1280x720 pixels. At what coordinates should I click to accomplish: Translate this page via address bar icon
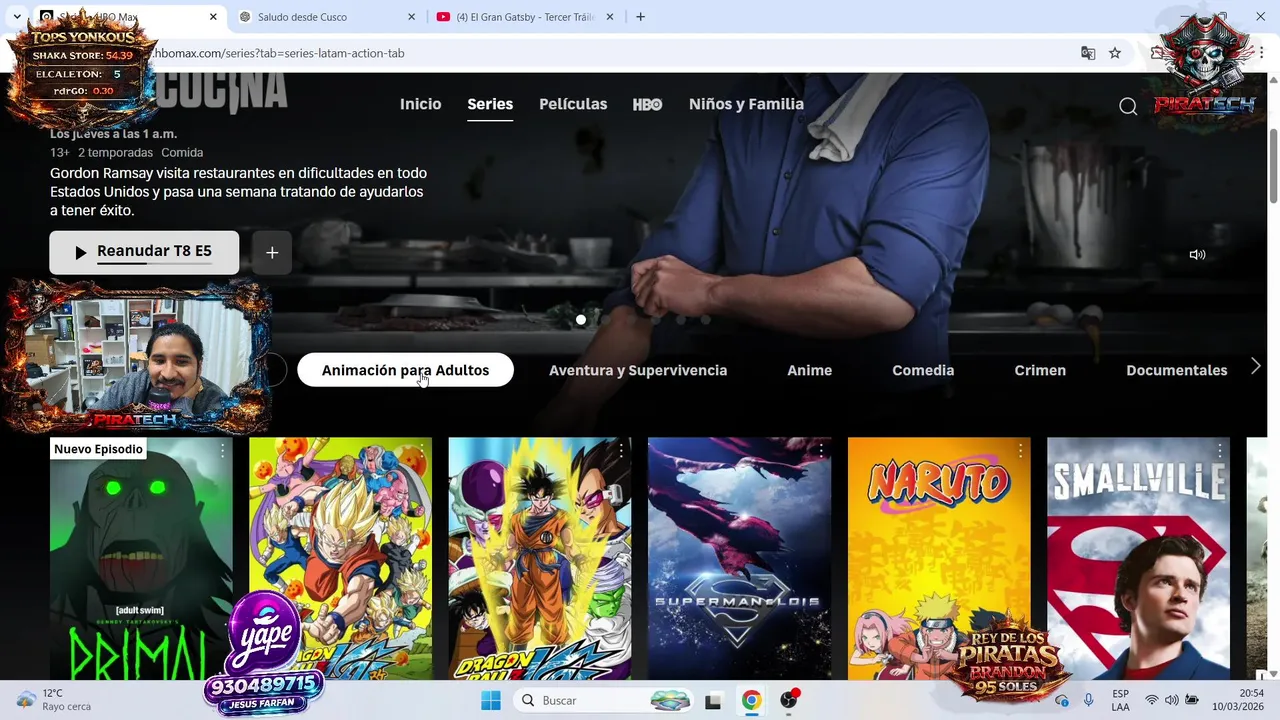click(x=1088, y=53)
